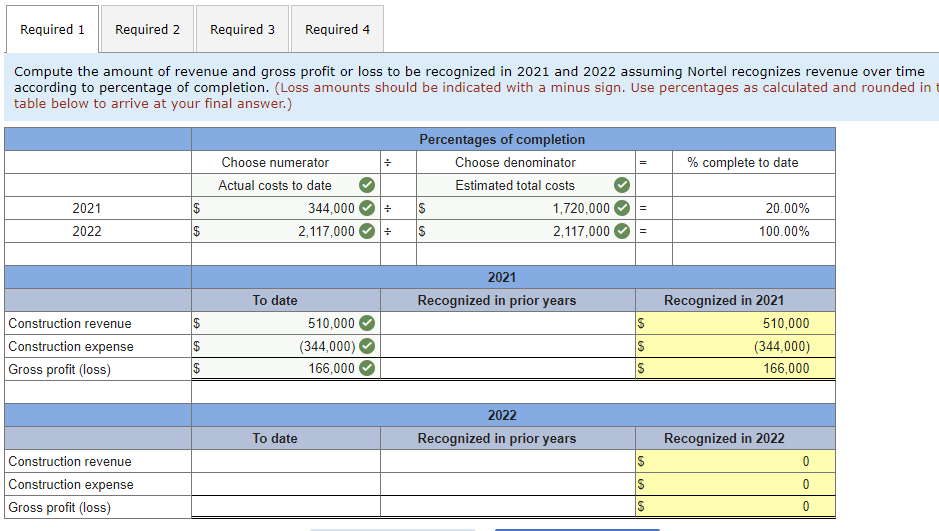Click checkmark next to 2,117,000 numerator for 2022

tap(367, 230)
